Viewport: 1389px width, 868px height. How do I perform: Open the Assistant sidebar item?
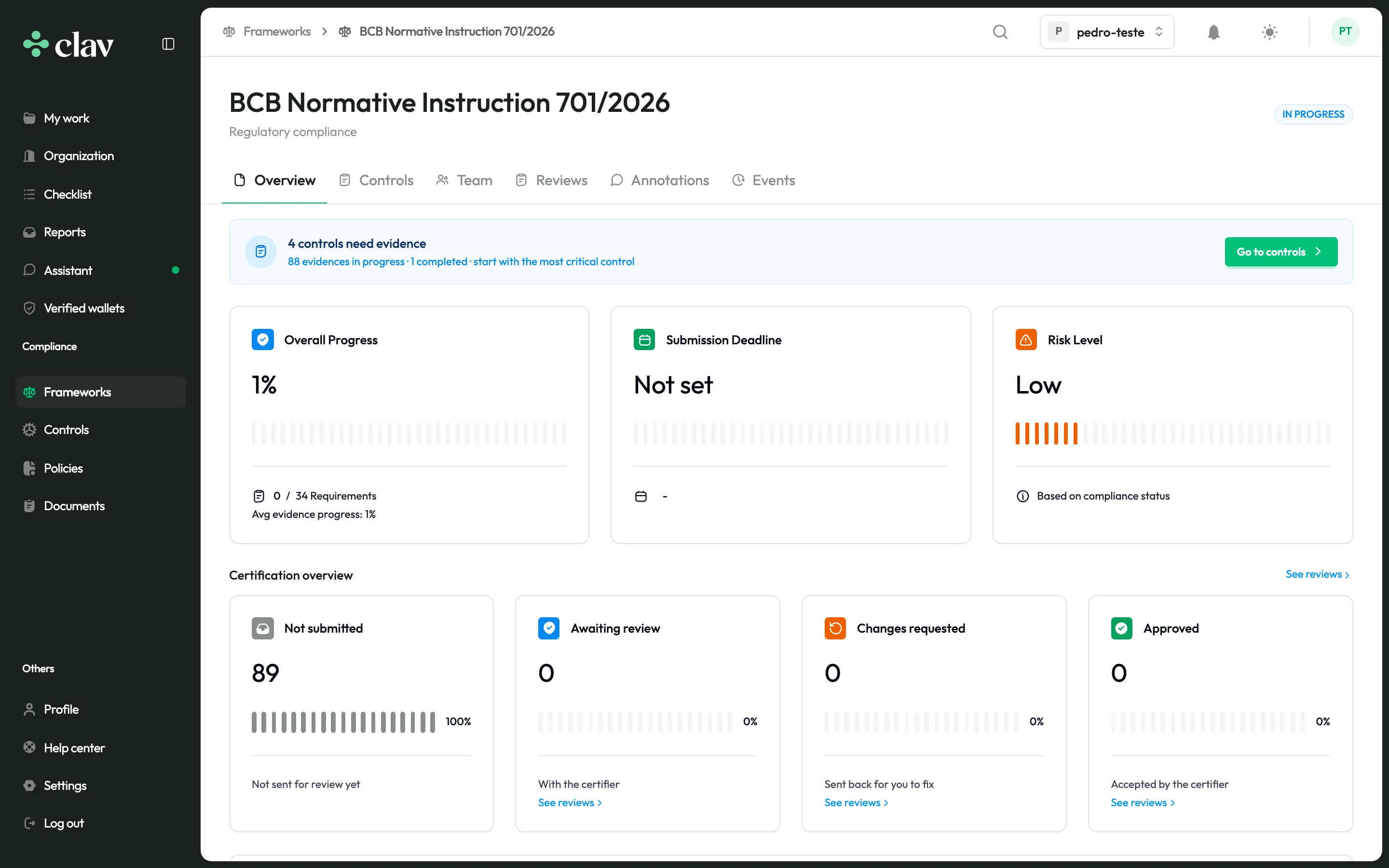click(x=100, y=271)
